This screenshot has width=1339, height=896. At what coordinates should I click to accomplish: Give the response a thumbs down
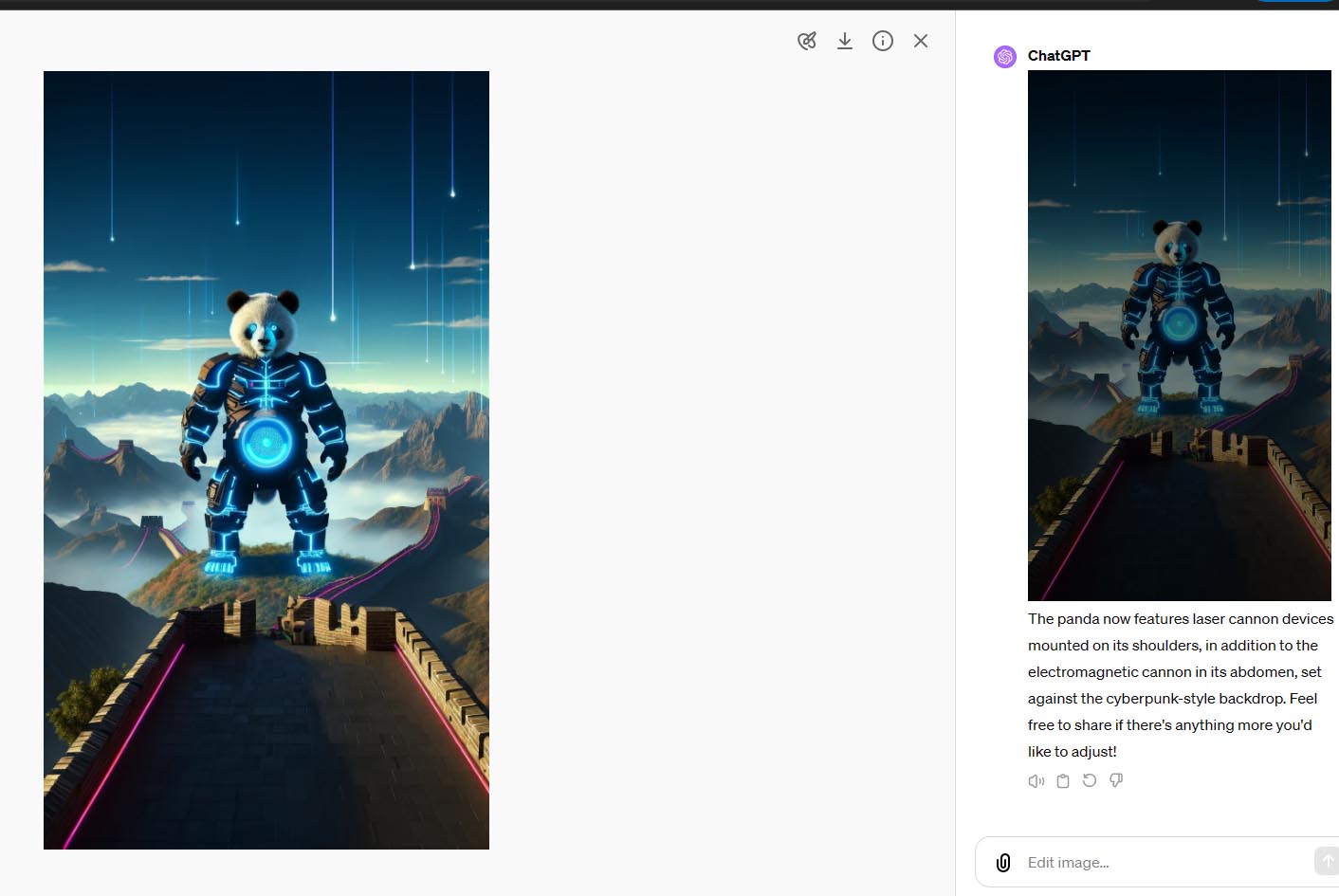[x=1116, y=781]
